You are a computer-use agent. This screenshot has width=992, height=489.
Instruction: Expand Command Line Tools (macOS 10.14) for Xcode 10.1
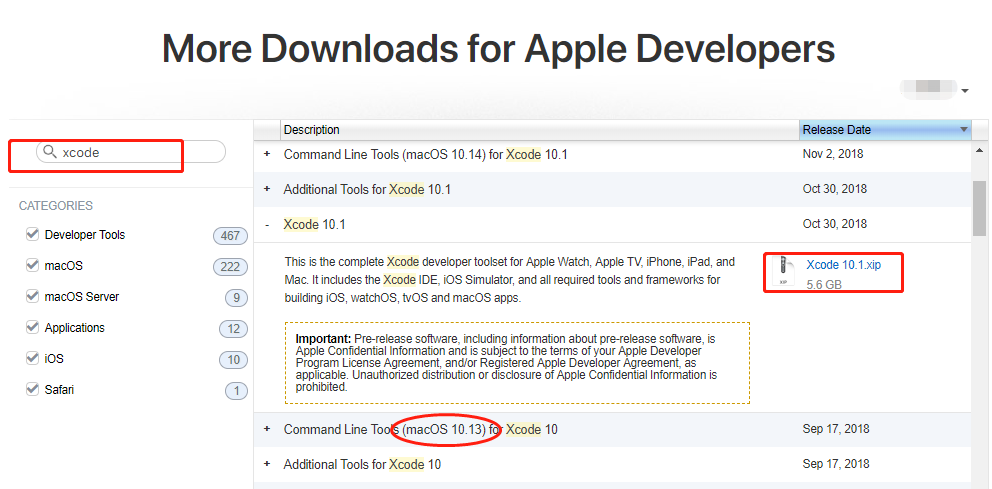[x=267, y=154]
